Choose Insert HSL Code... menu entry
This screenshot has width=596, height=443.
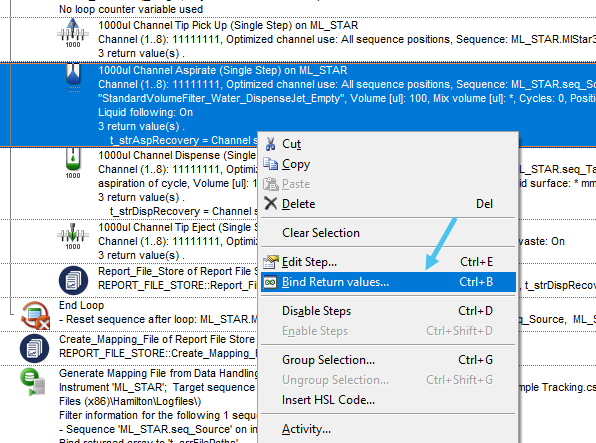pos(388,400)
